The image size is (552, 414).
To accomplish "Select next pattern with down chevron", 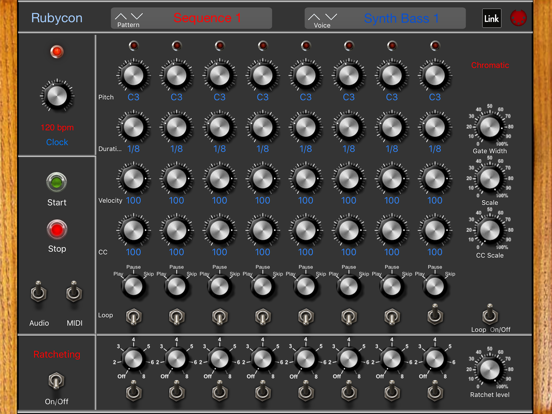I will [137, 16].
